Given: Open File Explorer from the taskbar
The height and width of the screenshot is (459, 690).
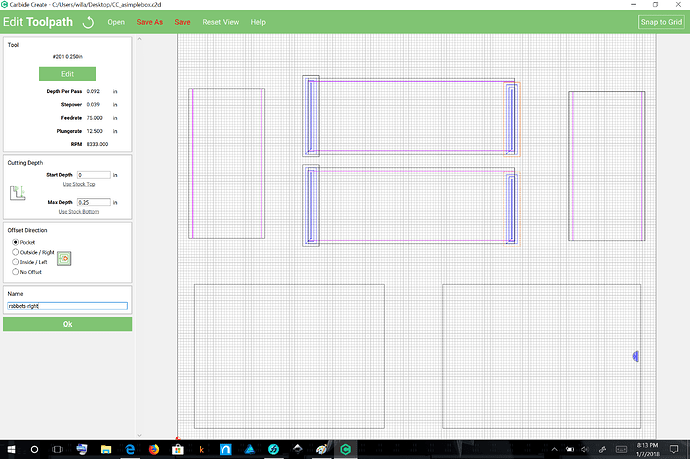Looking at the screenshot, I should click(106, 449).
